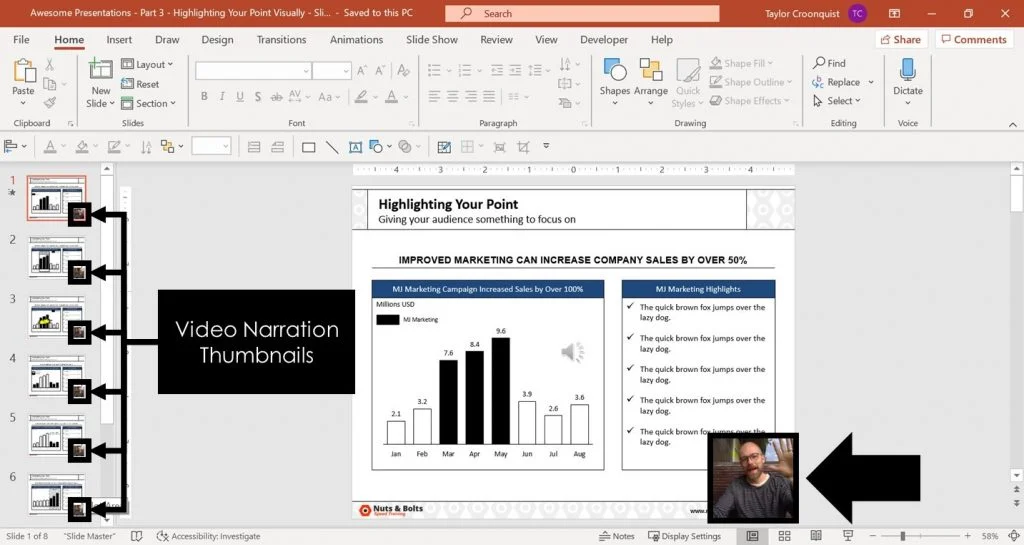Viewport: 1024px width, 545px height.
Task: Click the text box icon in Quick Access toolbar
Action: click(355, 148)
